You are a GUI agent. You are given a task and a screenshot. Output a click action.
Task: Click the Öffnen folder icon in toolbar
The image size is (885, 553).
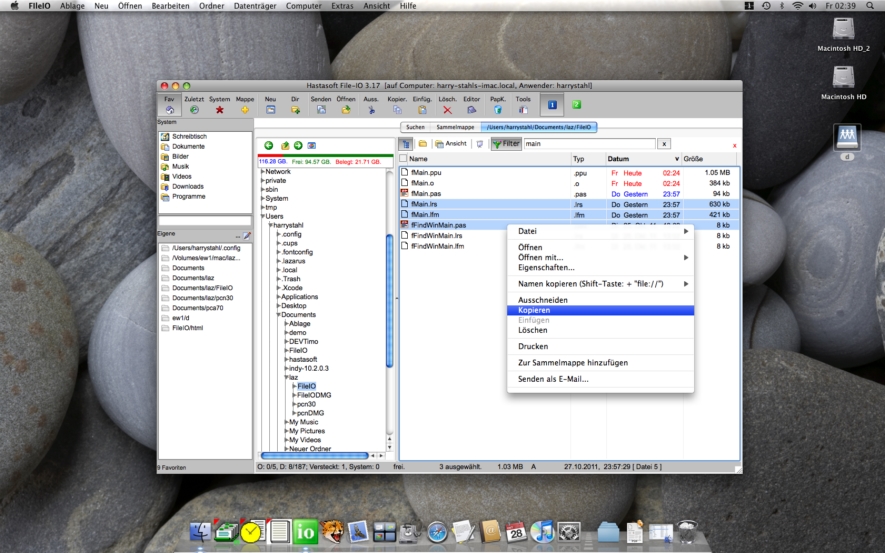(x=345, y=110)
